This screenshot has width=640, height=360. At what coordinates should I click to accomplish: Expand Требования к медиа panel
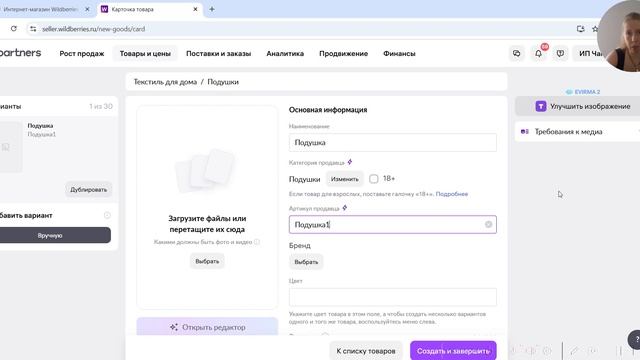578,131
